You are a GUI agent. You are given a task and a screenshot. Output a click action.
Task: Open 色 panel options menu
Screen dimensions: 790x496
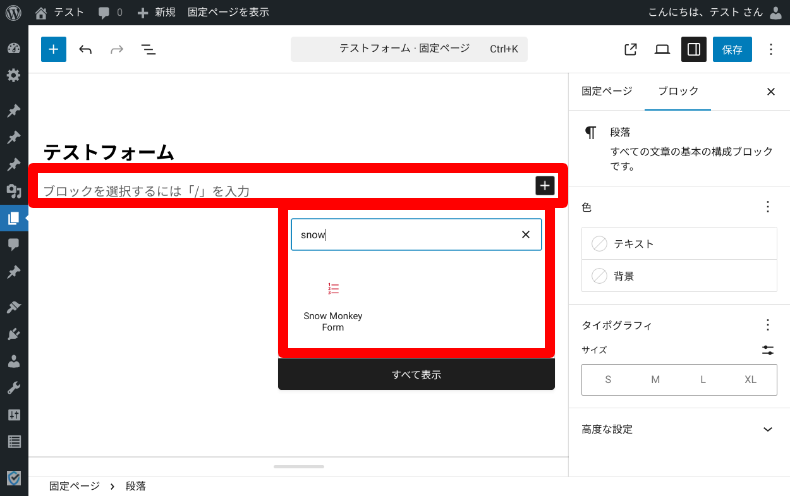click(x=768, y=207)
